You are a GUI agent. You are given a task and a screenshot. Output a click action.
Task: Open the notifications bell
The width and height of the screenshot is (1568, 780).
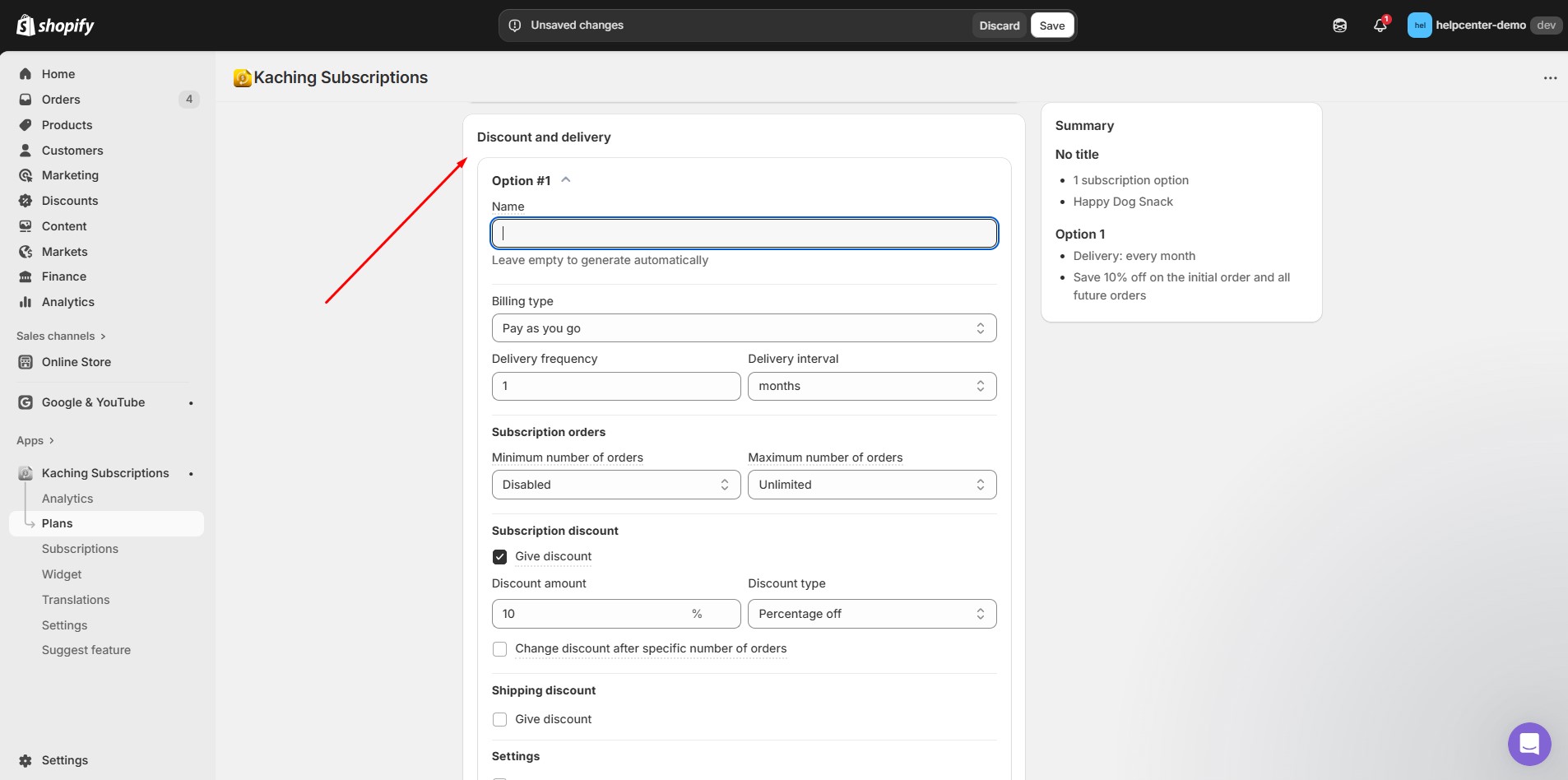point(1380,26)
